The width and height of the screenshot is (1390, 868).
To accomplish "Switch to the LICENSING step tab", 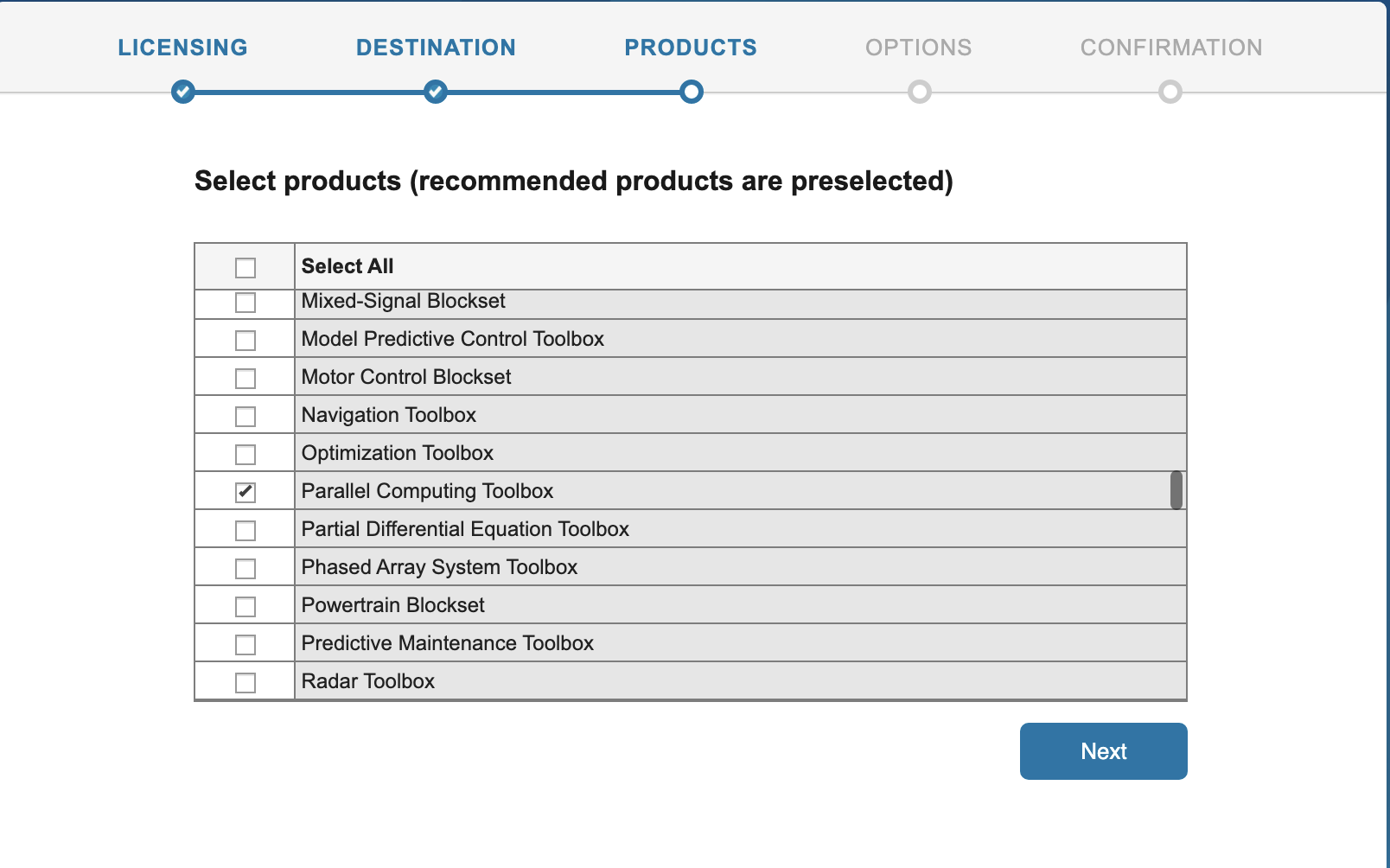I will 182,48.
